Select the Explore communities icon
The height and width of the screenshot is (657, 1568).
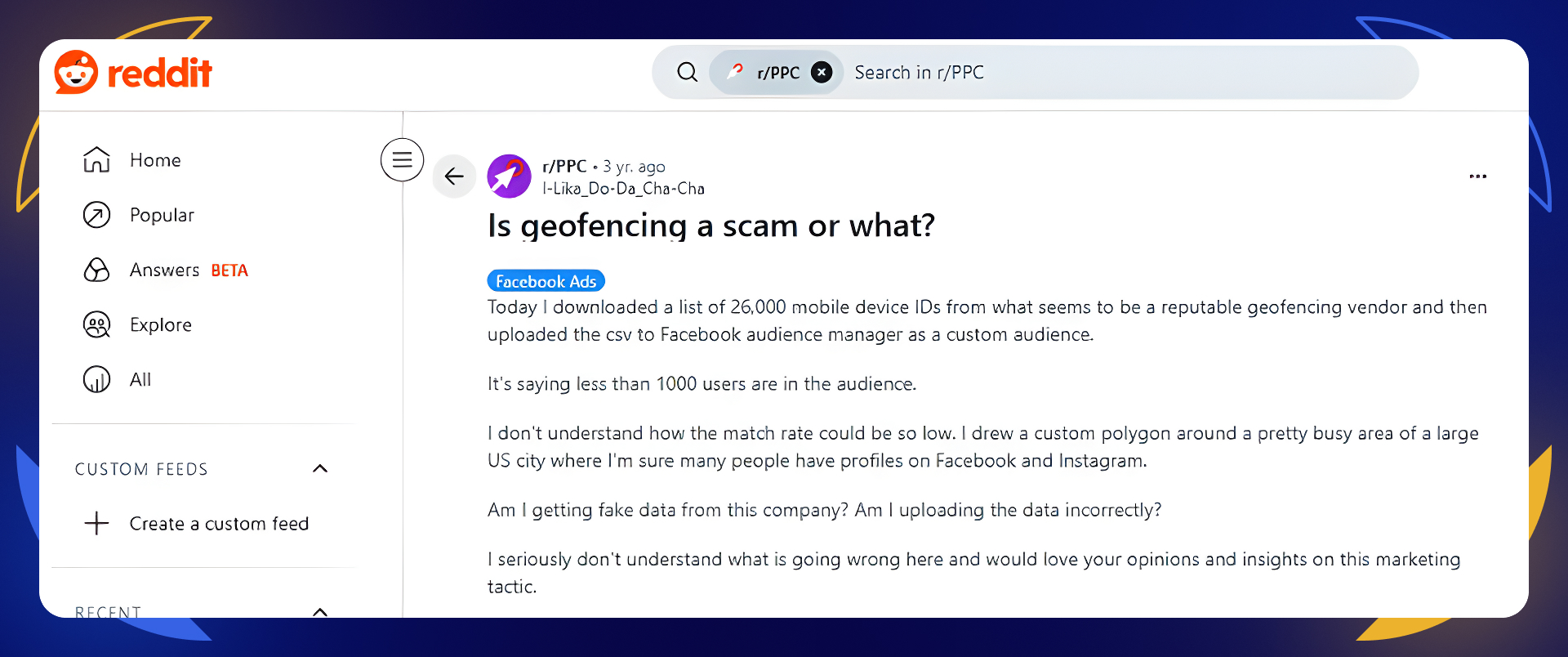97,324
